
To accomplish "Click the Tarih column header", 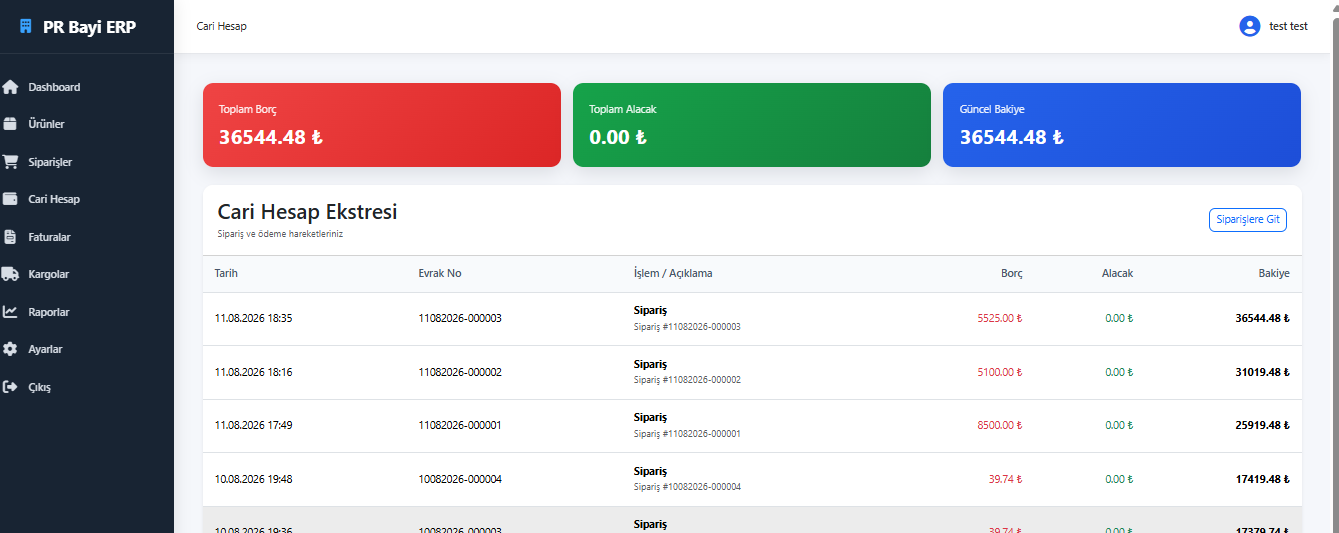I will click(226, 273).
